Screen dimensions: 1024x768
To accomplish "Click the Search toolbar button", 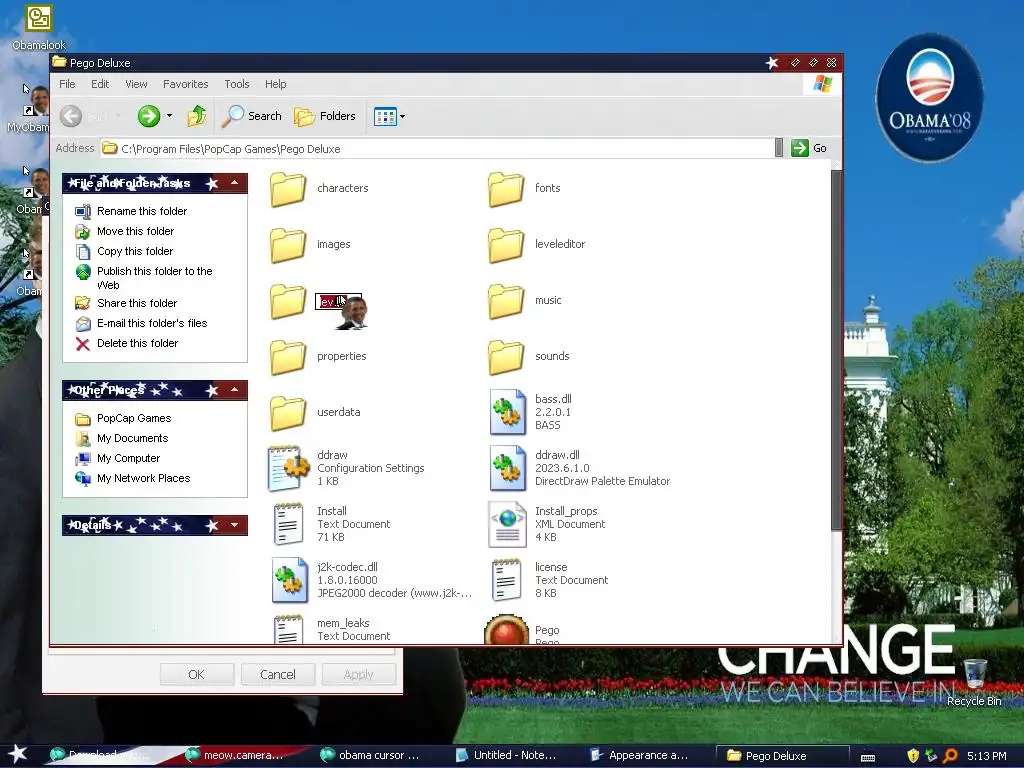I will (x=252, y=116).
